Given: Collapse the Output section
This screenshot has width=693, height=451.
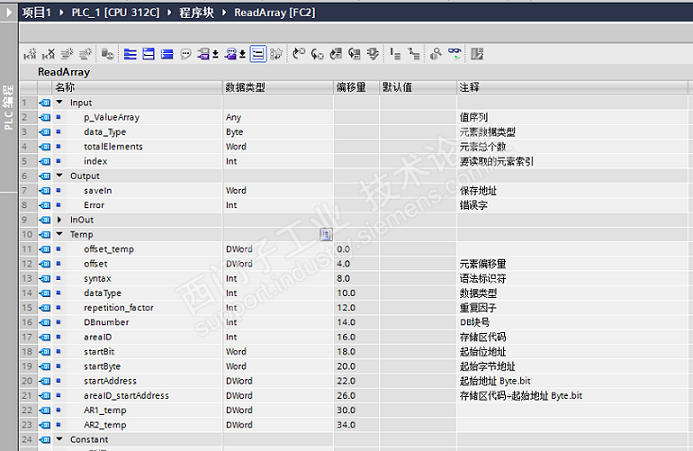Looking at the screenshot, I should pos(60,176).
